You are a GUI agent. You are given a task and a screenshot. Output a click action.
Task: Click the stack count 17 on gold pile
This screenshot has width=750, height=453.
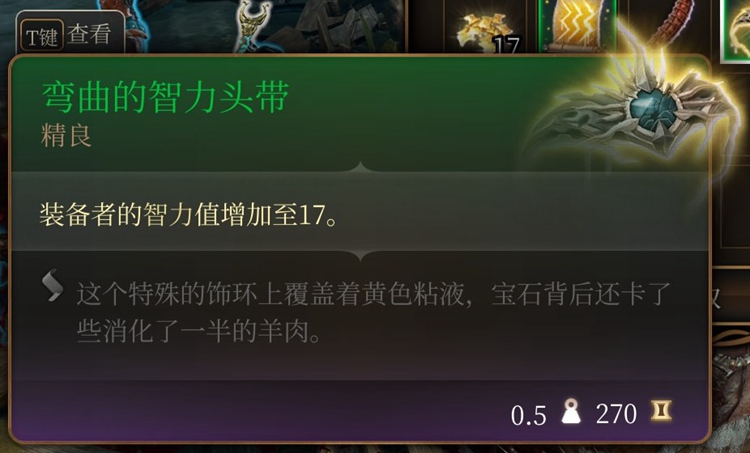(x=506, y=45)
